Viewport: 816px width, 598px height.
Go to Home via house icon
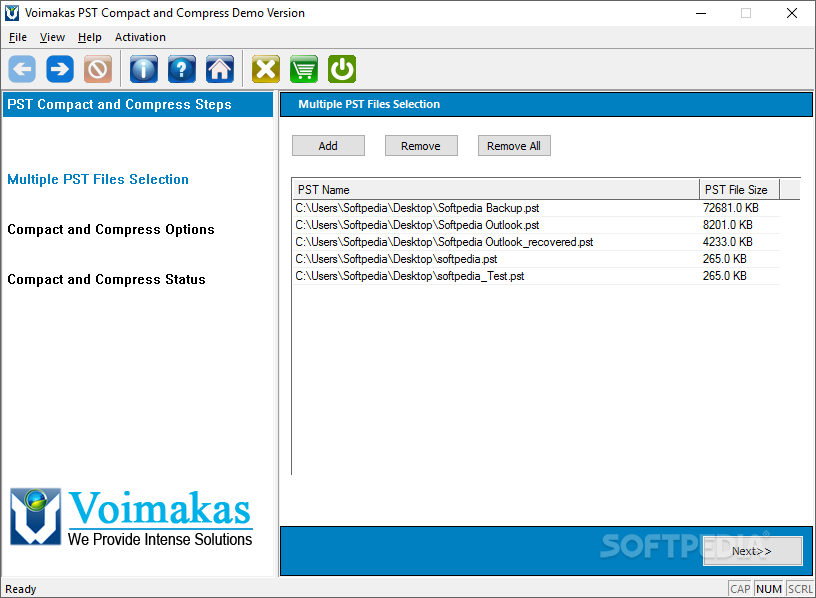coord(220,69)
